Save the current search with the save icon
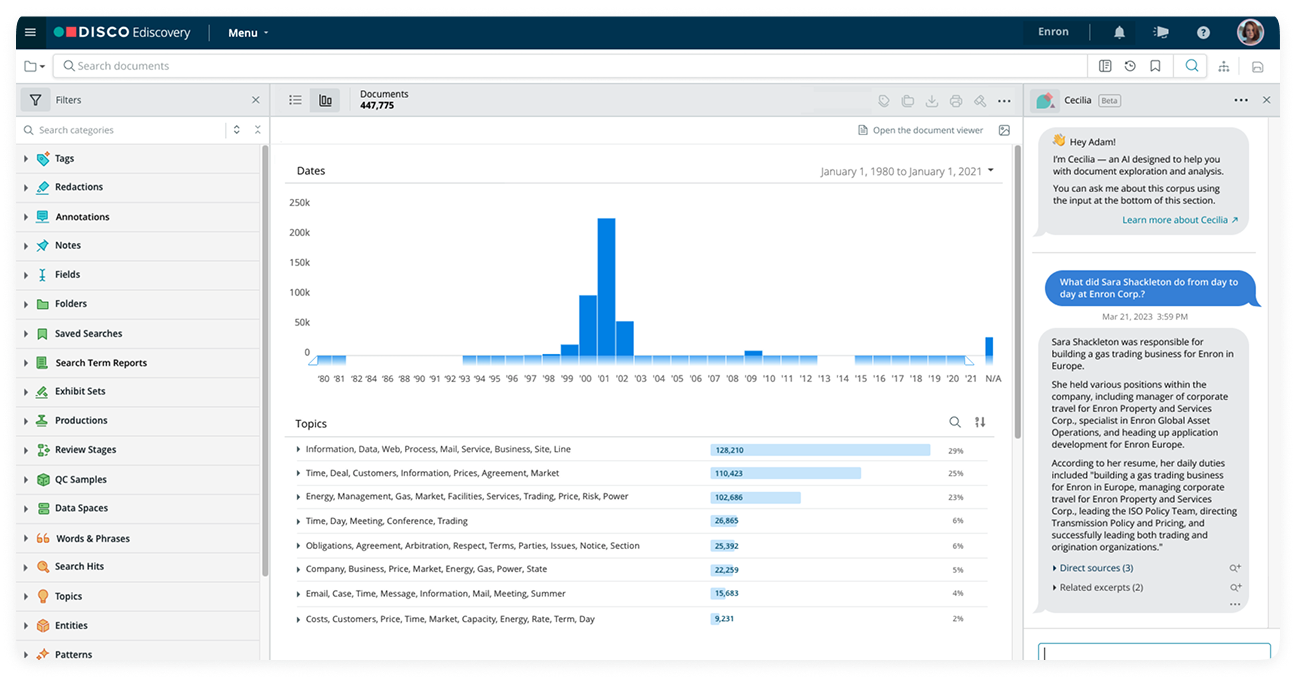Screen dimensions: 1296x680 click(x=1257, y=65)
